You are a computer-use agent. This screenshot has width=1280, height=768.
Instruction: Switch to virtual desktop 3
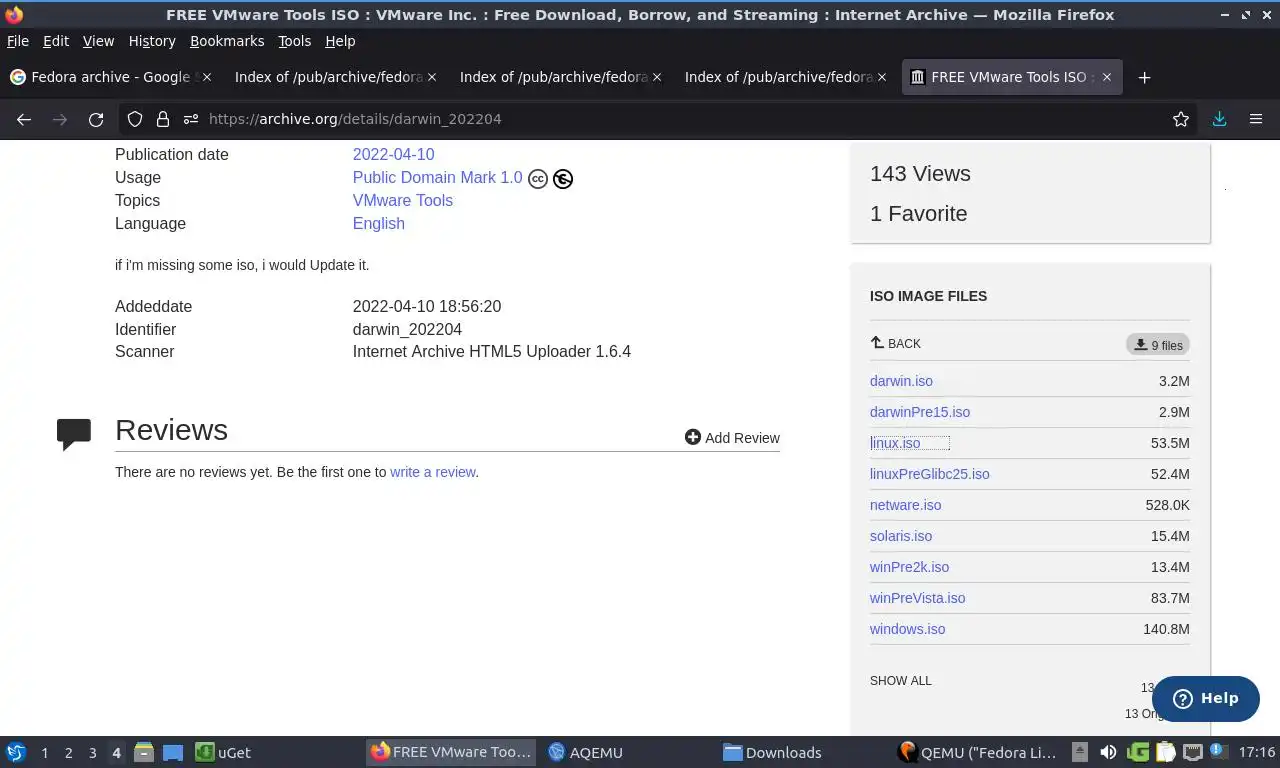point(92,752)
